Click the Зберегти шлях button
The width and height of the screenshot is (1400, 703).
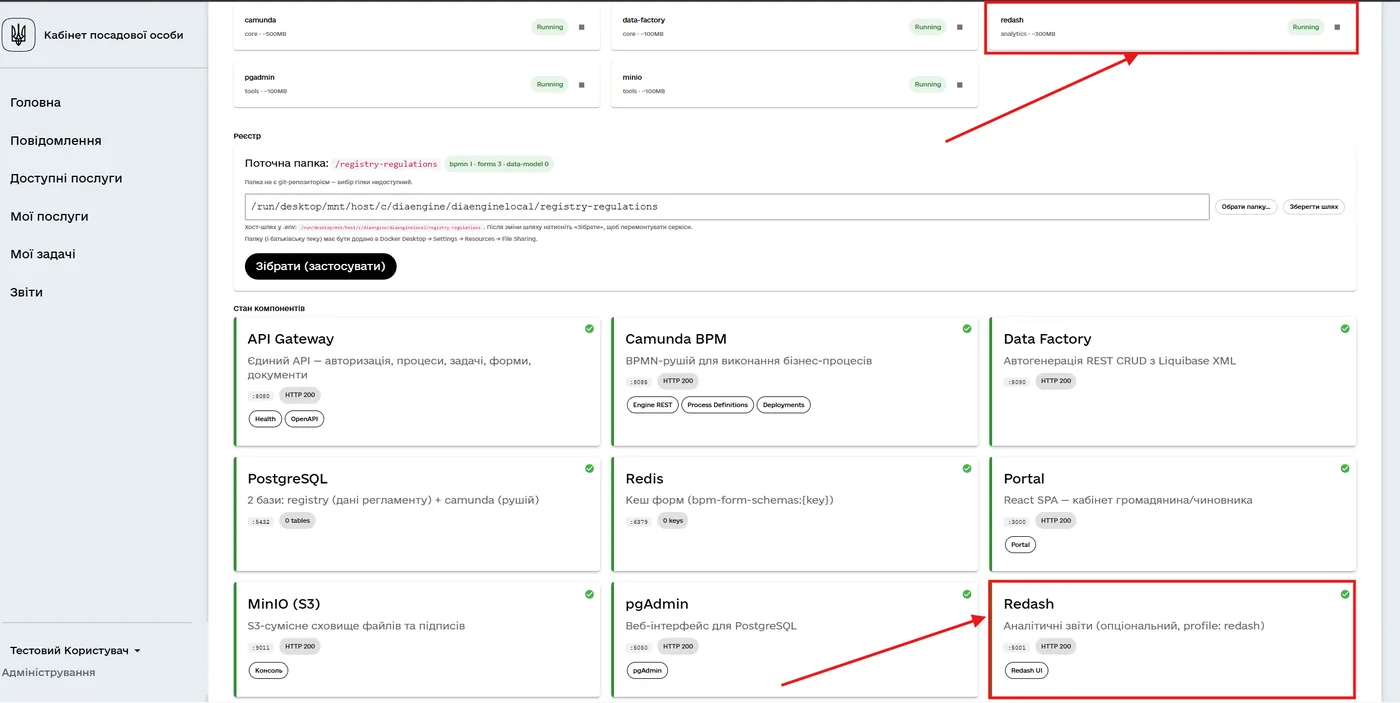[x=1314, y=207]
